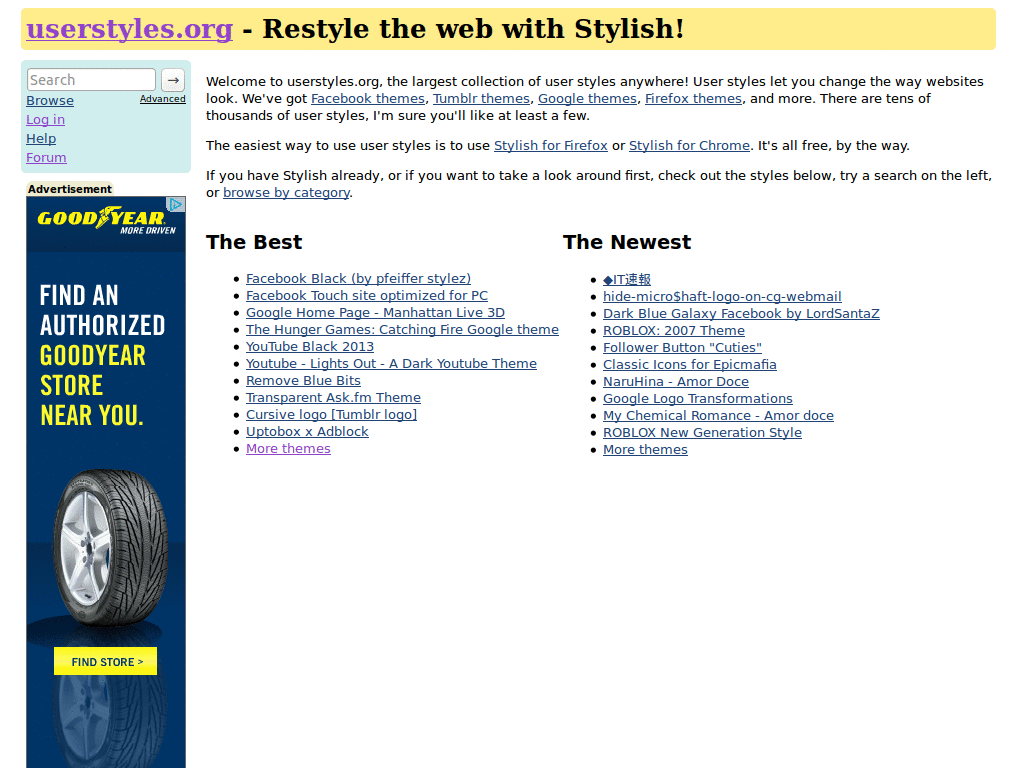Open Youtube - Lights Out dark theme
Viewport: 1024px width, 768px height.
(391, 364)
